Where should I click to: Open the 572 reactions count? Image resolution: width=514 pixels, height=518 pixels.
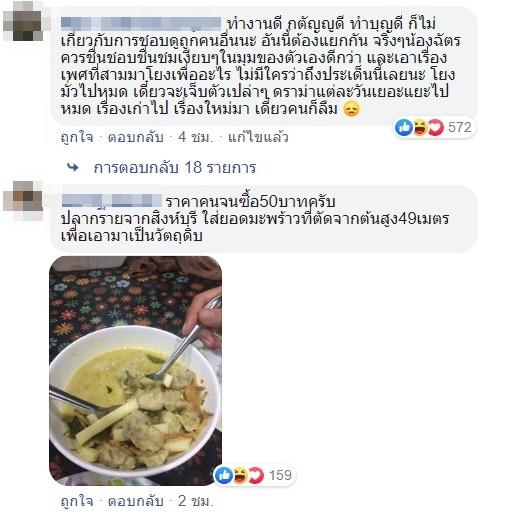pyautogui.click(x=460, y=127)
